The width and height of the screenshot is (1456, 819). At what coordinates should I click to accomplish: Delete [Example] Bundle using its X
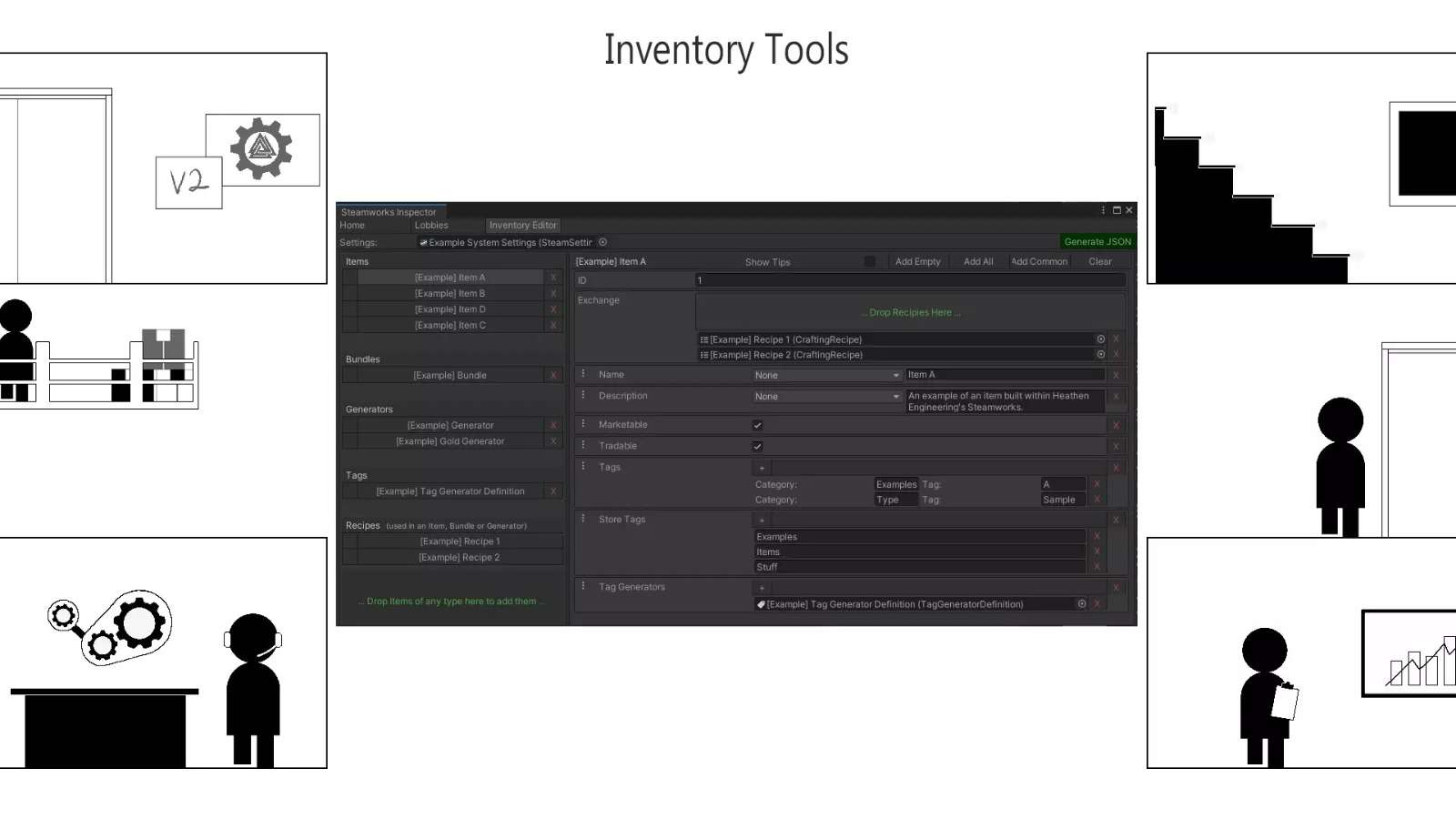pyautogui.click(x=553, y=376)
